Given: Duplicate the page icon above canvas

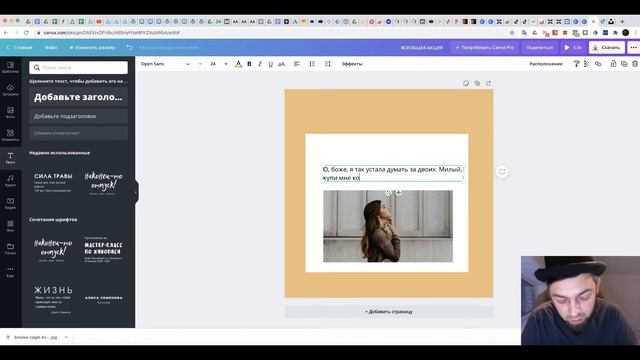Looking at the screenshot, I should 477,83.
